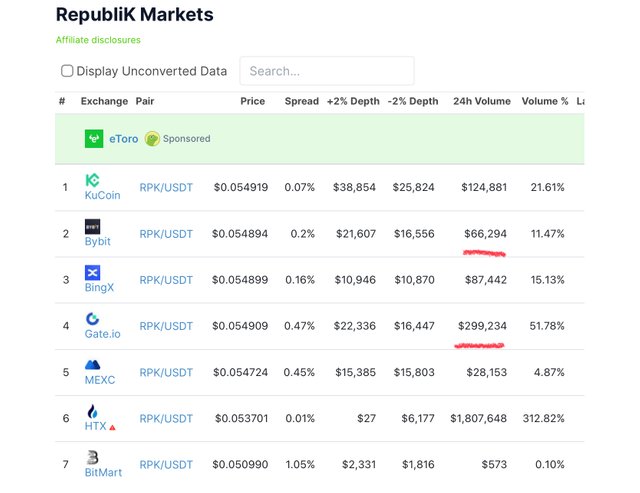Click the KuCoin exchange logo
The height and width of the screenshot is (493, 640).
92,180
